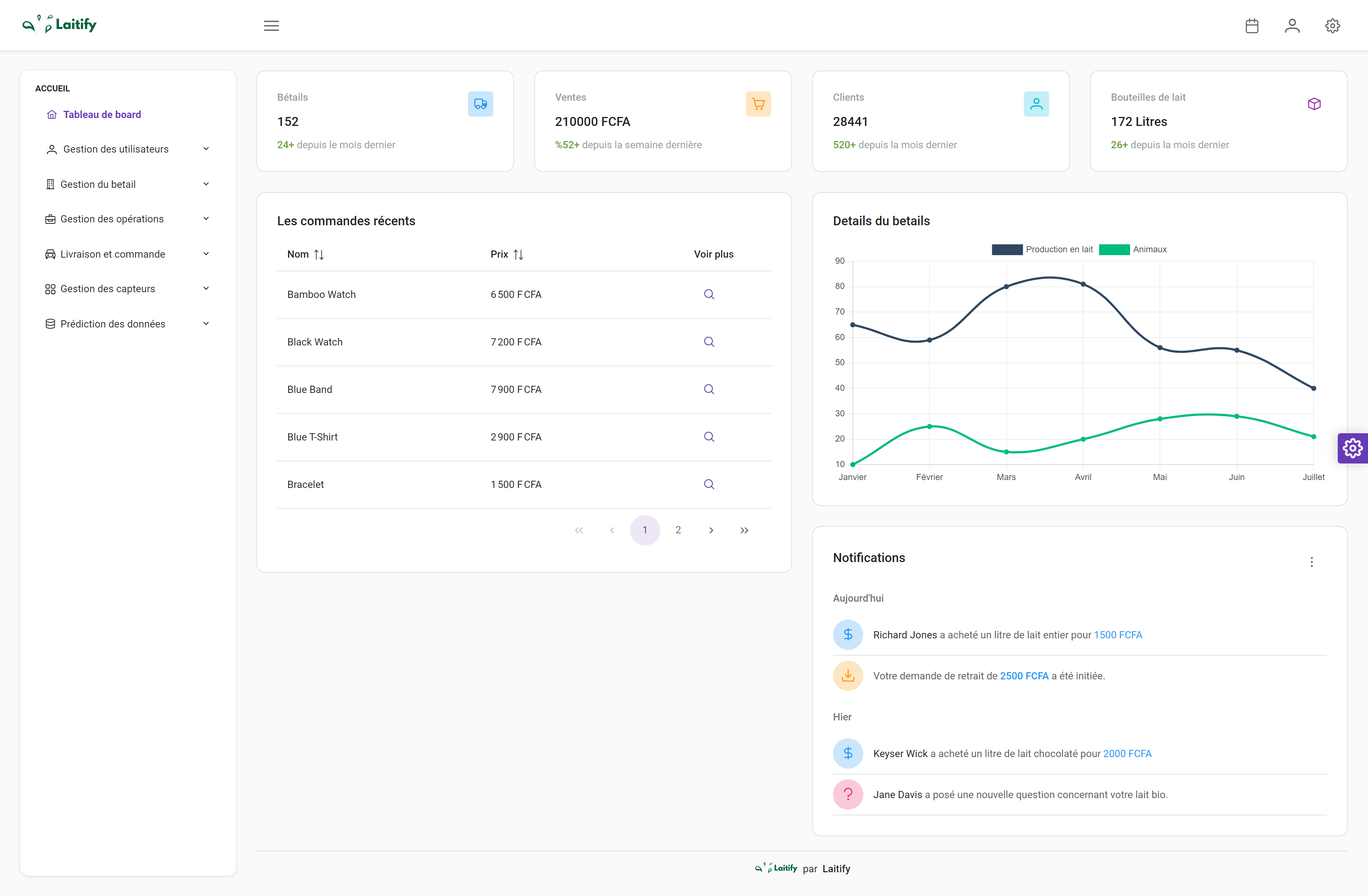The width and height of the screenshot is (1368, 896).
Task: Go to page 2 of orders
Action: 678,530
